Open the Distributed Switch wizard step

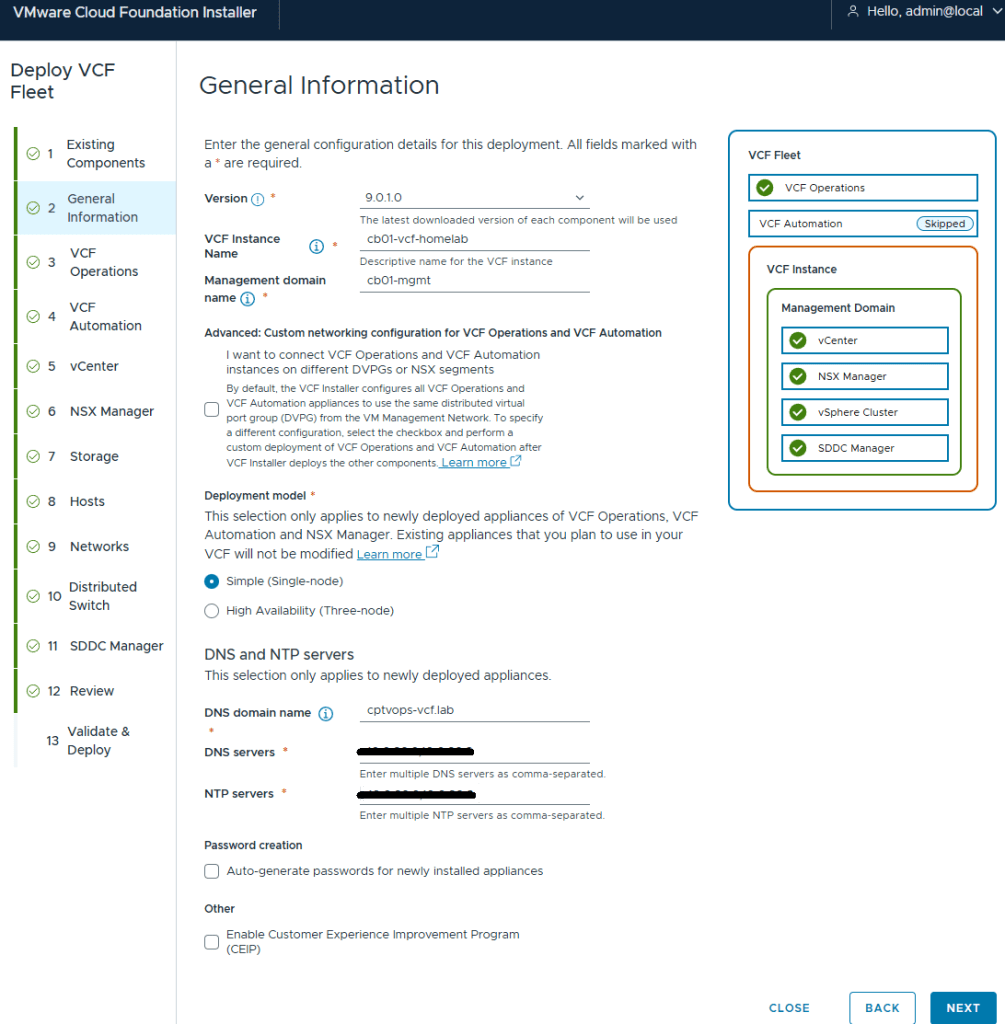pos(102,596)
